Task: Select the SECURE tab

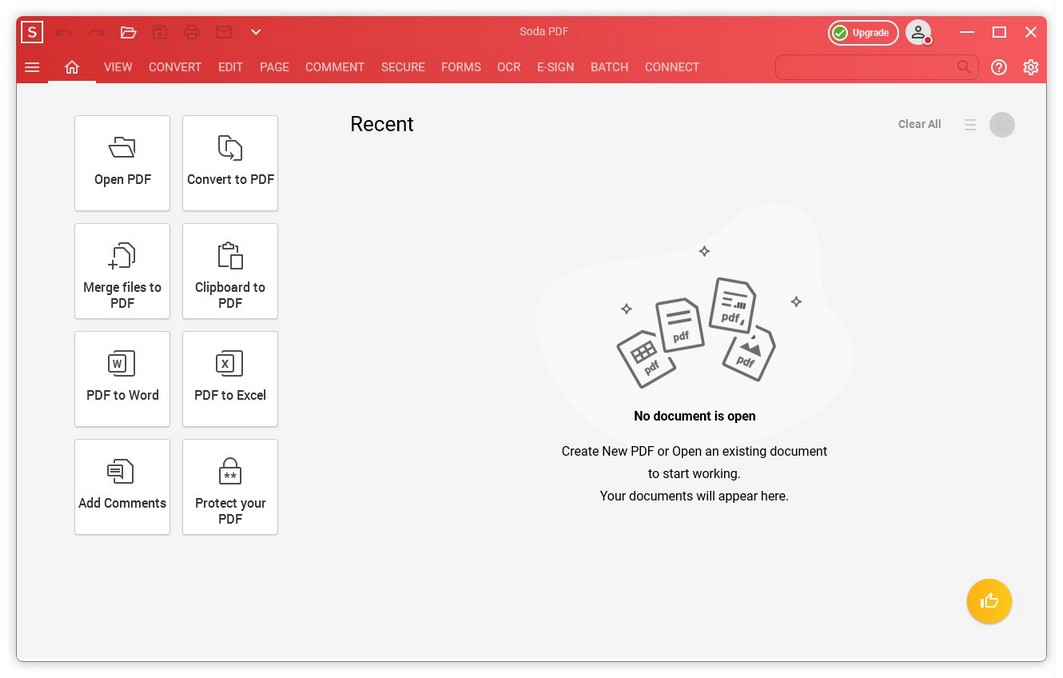Action: point(403,67)
